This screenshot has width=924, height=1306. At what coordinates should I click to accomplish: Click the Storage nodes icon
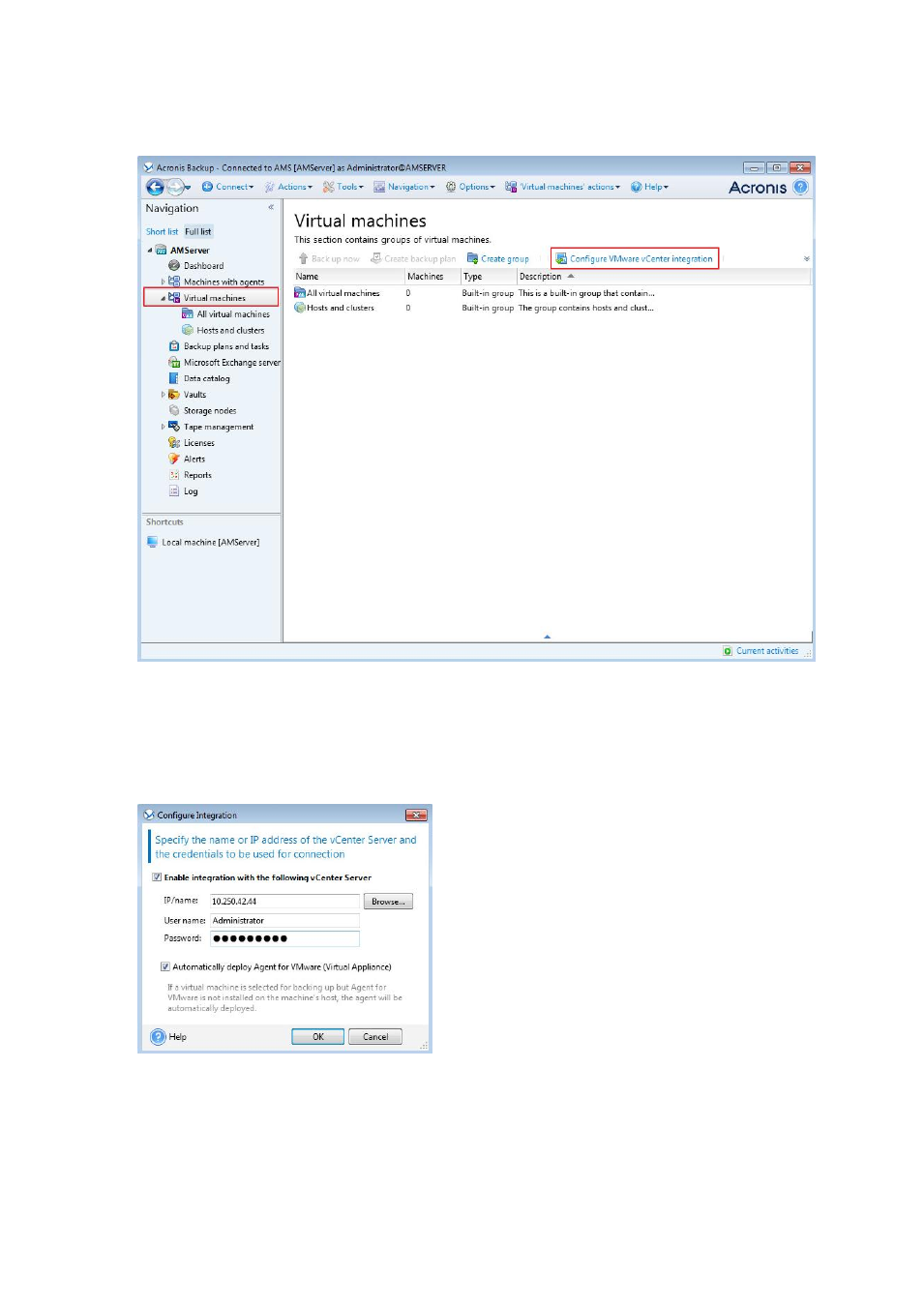tap(174, 410)
